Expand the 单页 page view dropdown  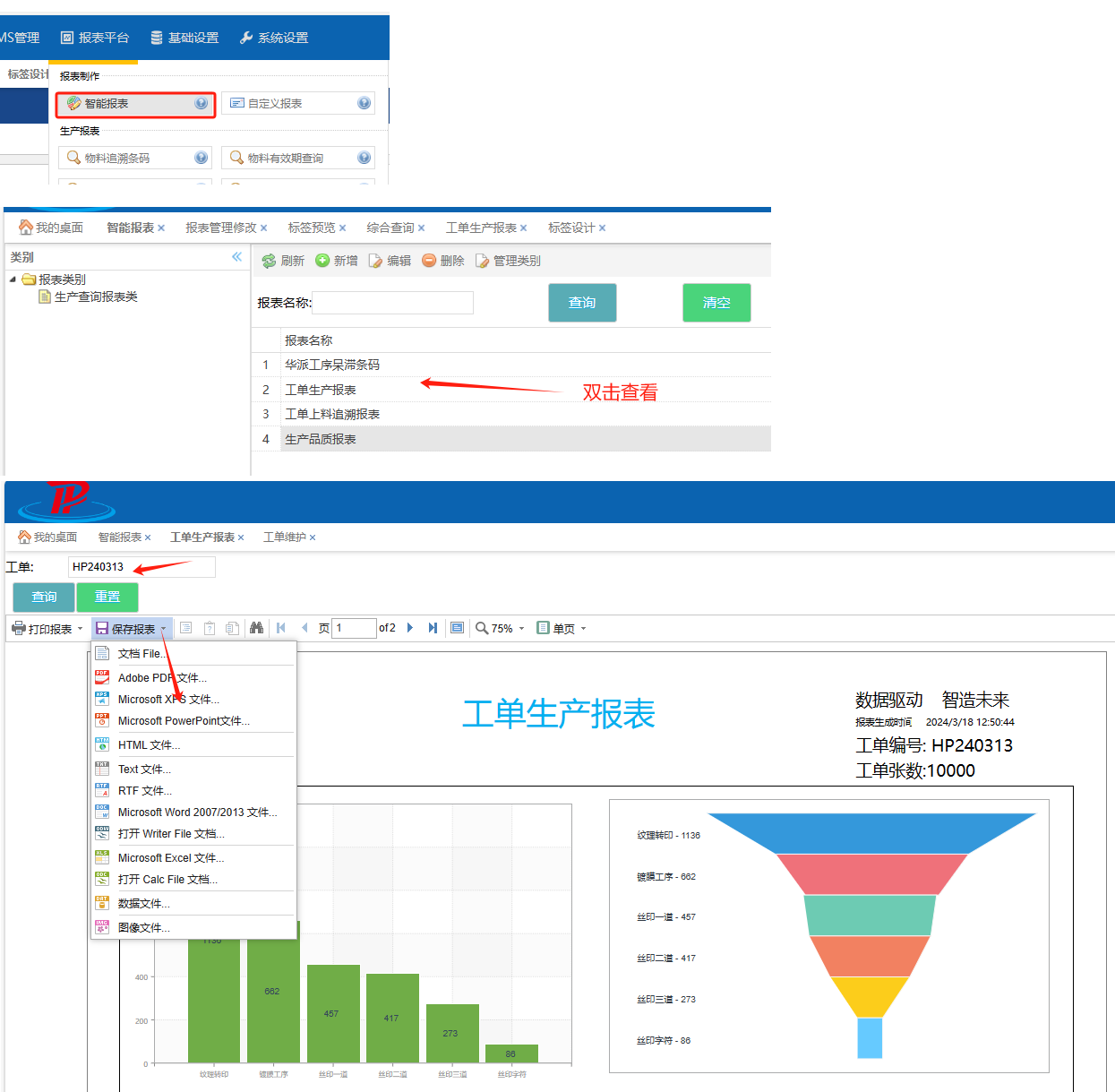click(562, 629)
